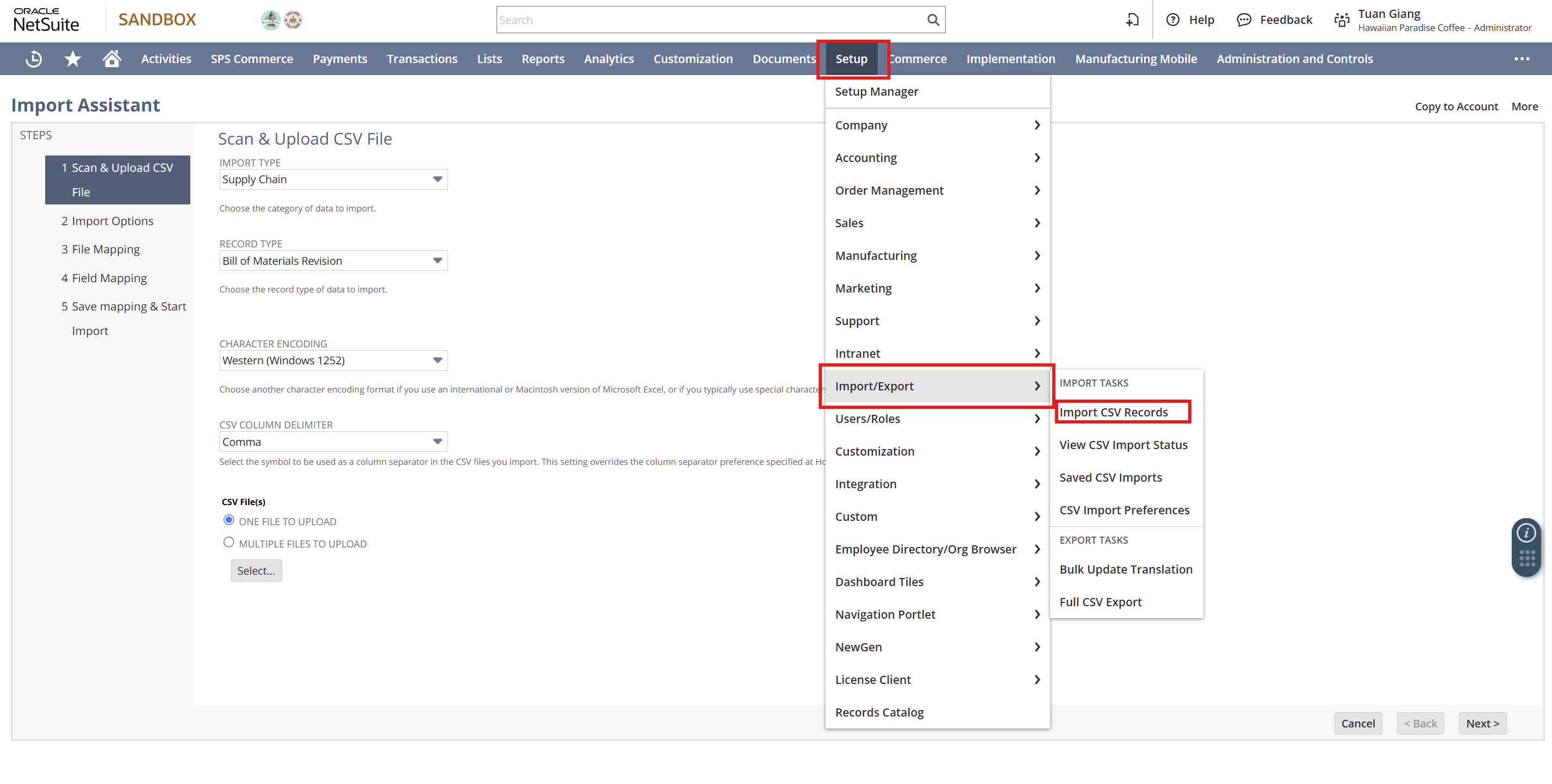
Task: Select step 5 Save mapping & Start Import
Action: (x=123, y=319)
